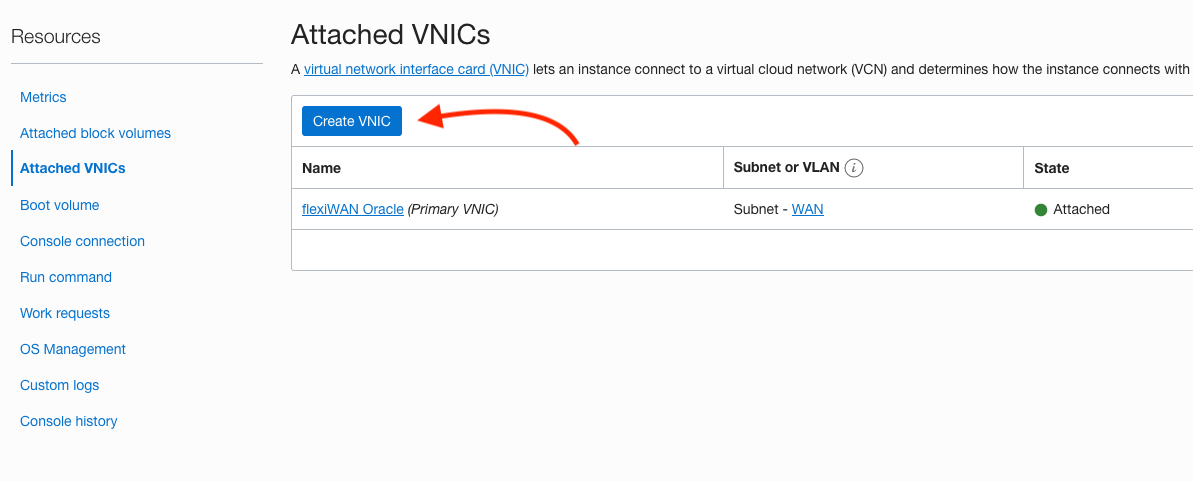Click the Create VNIC button
Viewport: 1193px width, 481px height.
(x=351, y=121)
